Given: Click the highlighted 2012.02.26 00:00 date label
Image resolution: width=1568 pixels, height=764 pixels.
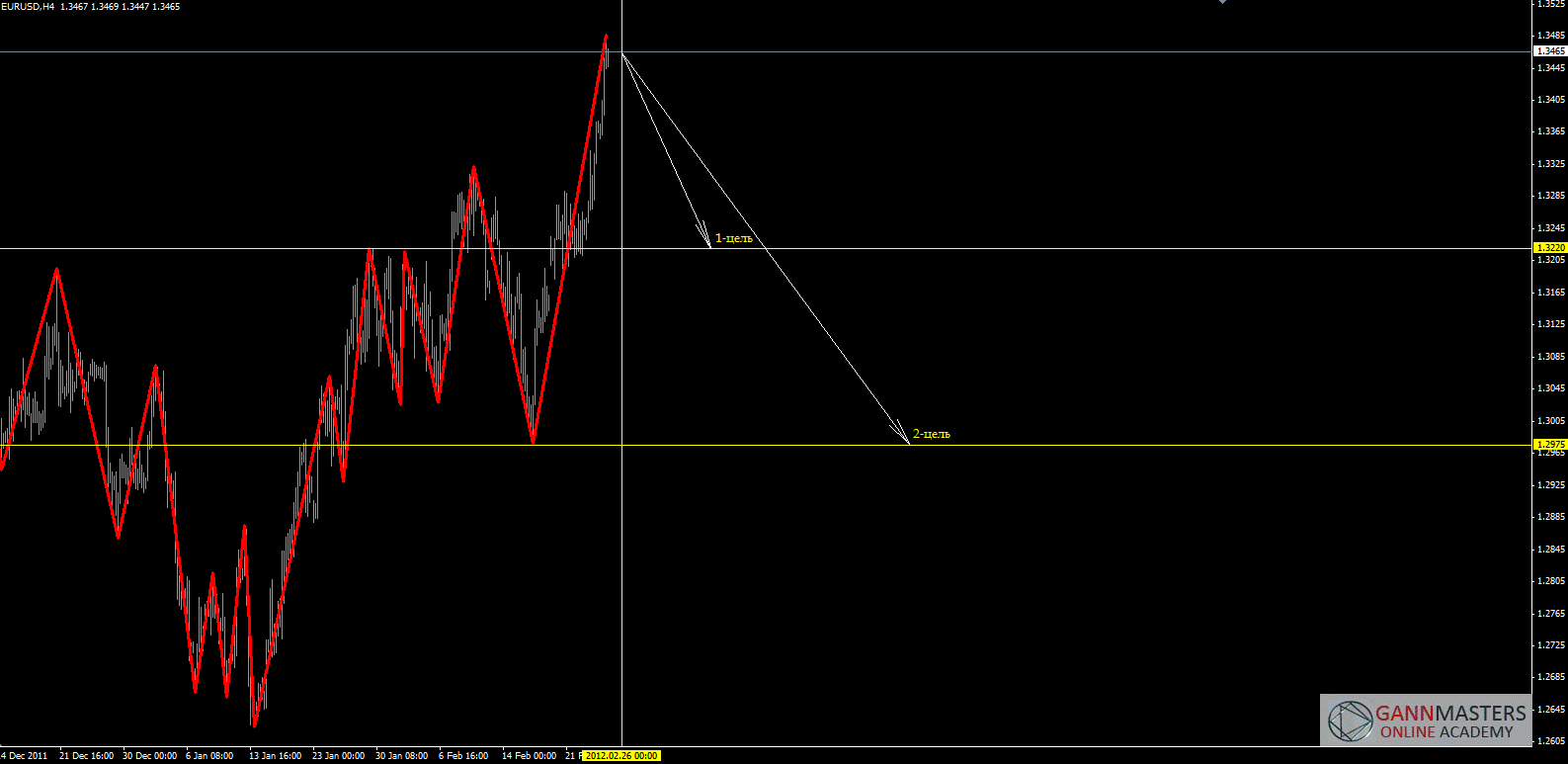Looking at the screenshot, I should 620,756.
